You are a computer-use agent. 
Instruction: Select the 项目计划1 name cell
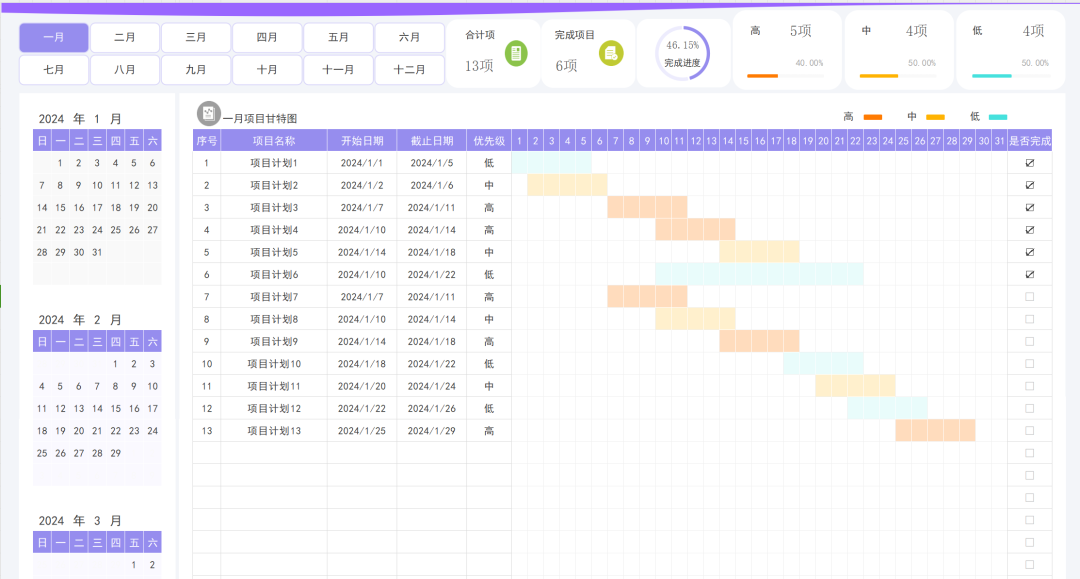[x=274, y=163]
